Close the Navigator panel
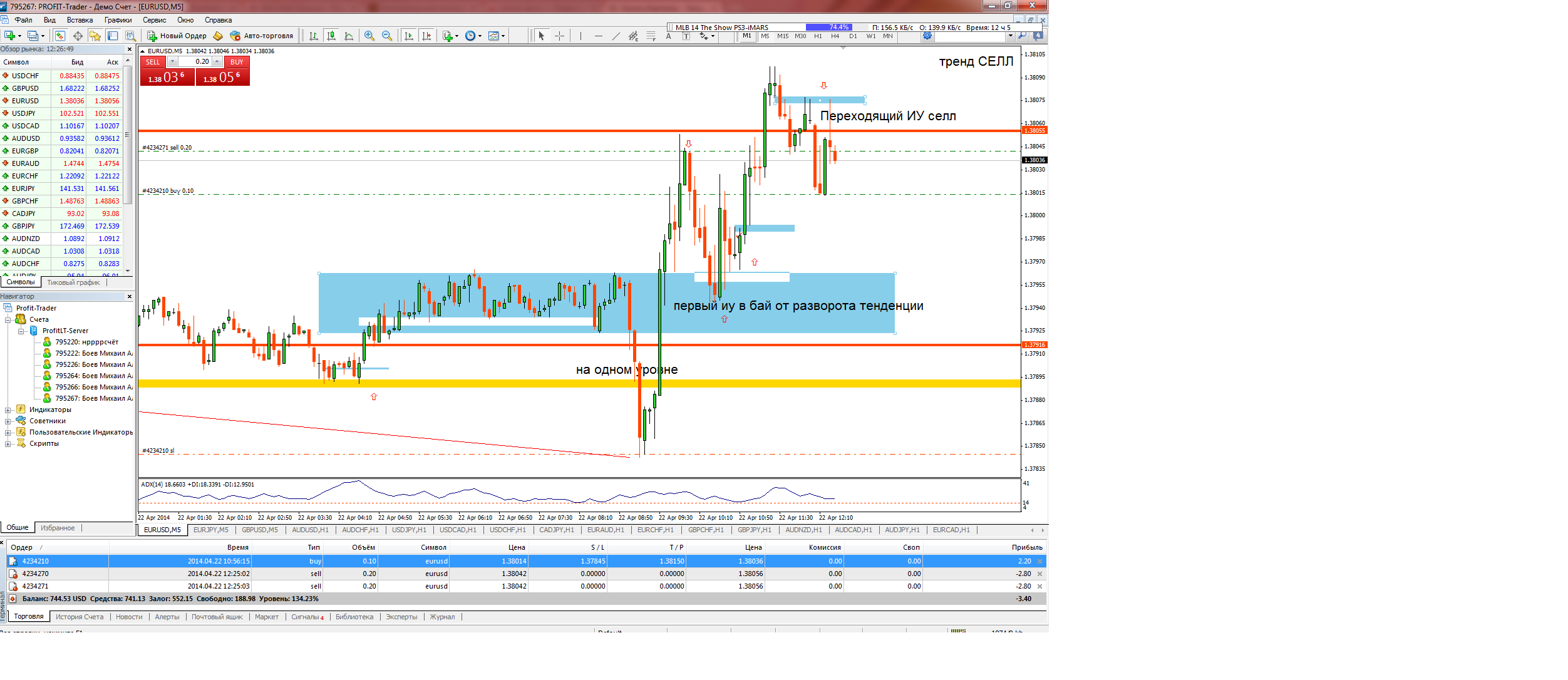The width and height of the screenshot is (1568, 680). (130, 296)
